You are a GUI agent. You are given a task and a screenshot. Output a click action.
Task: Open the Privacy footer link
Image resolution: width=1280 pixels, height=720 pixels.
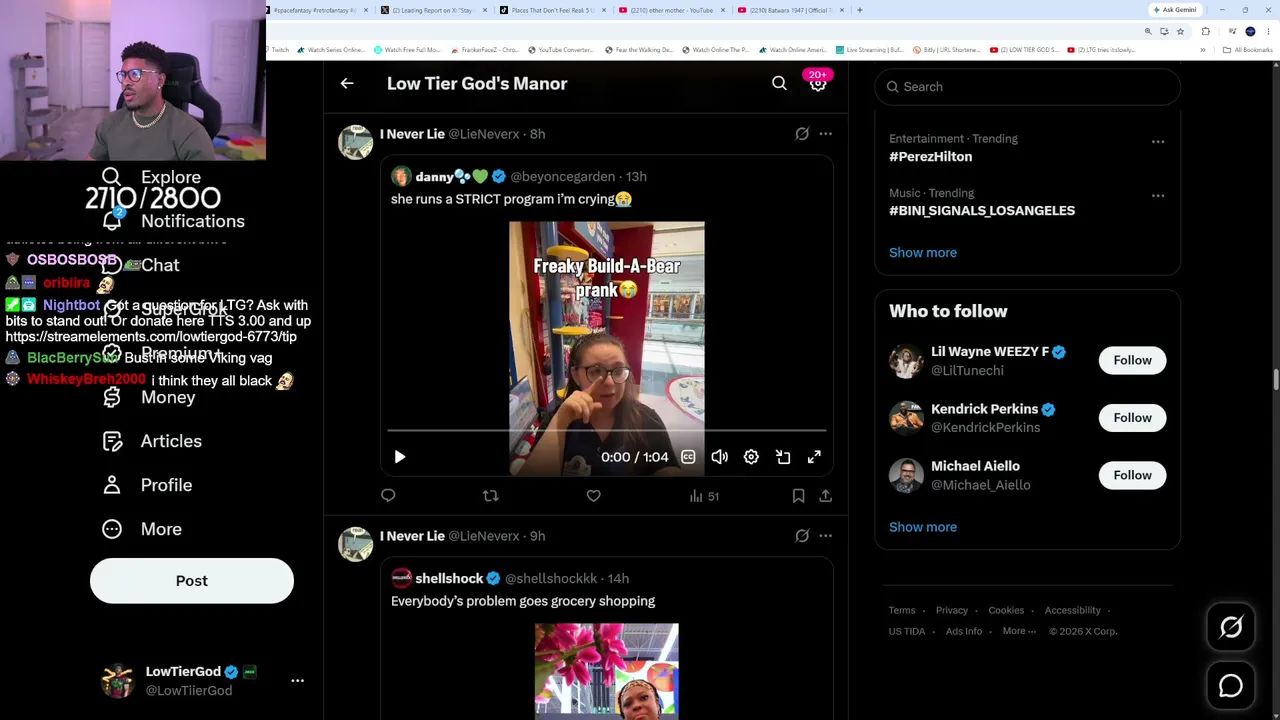(952, 611)
